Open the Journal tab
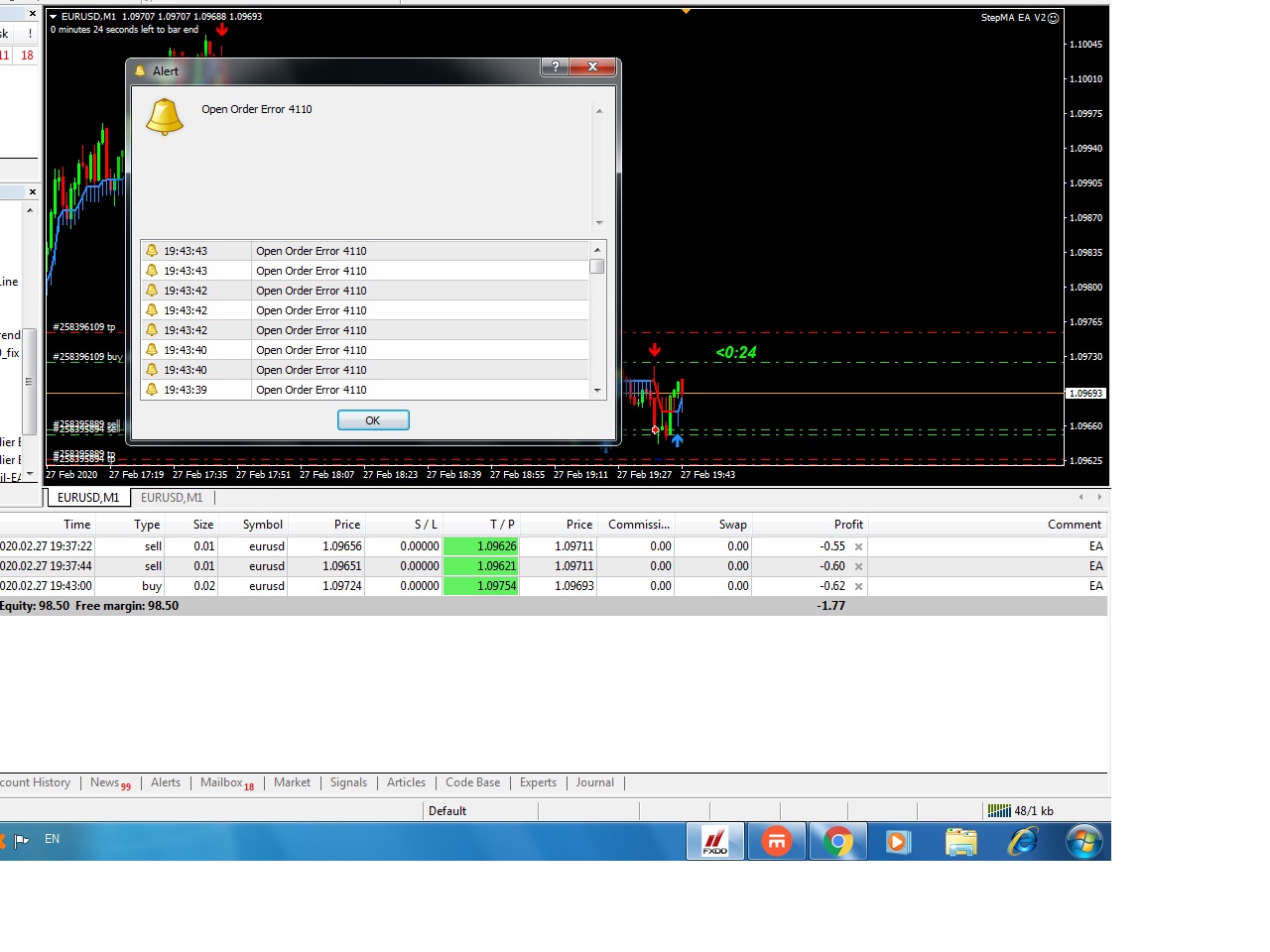Screen dimensions: 1270x952 [x=594, y=782]
